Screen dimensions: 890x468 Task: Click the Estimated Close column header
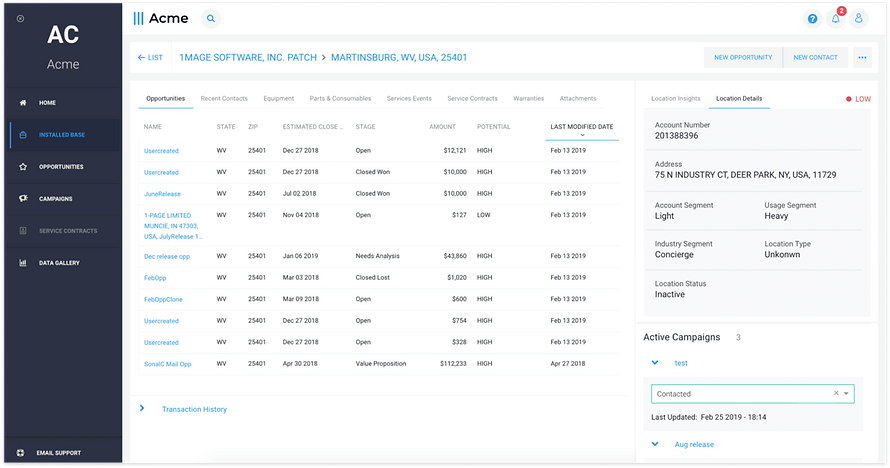313,127
